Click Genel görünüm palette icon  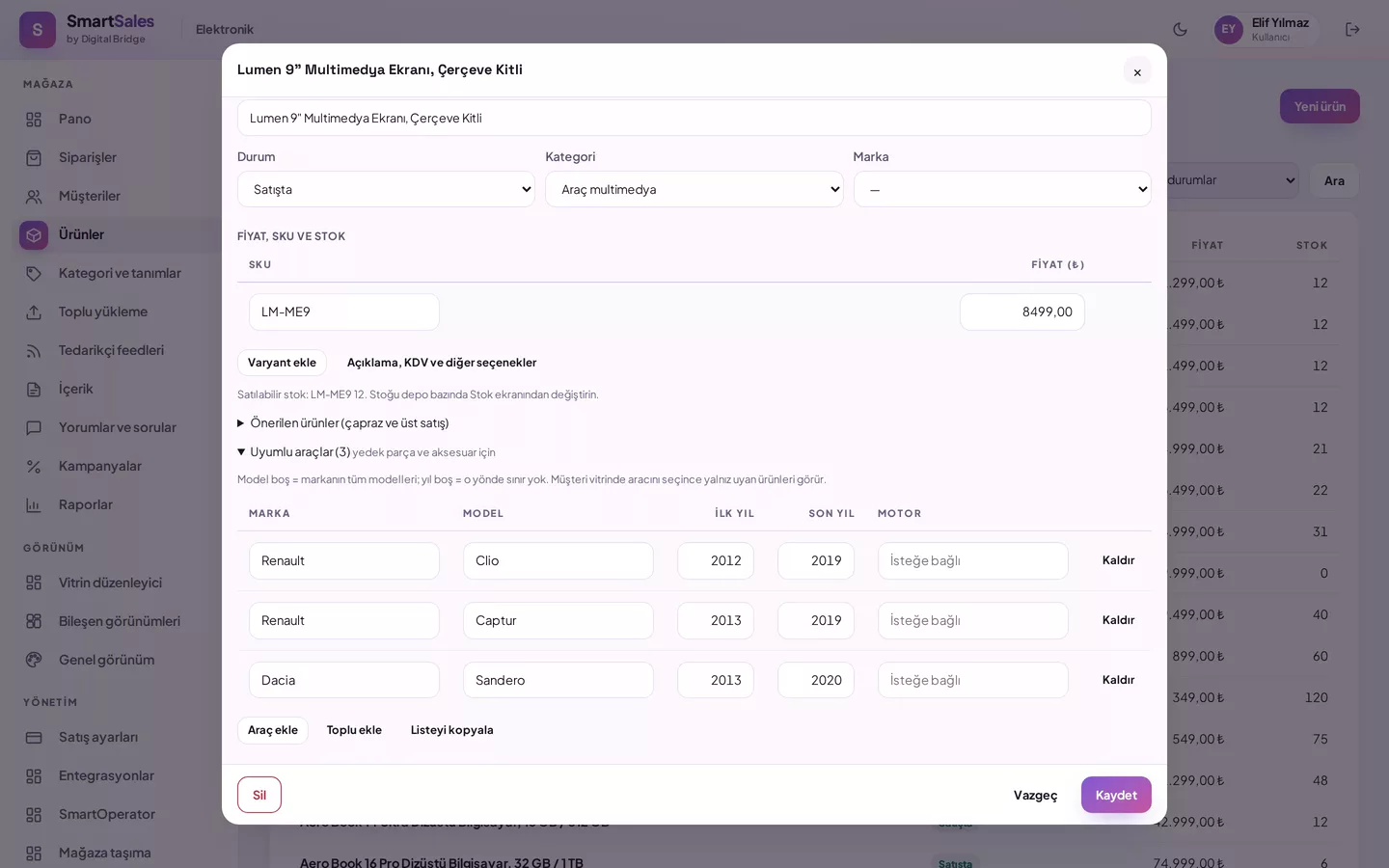click(34, 660)
